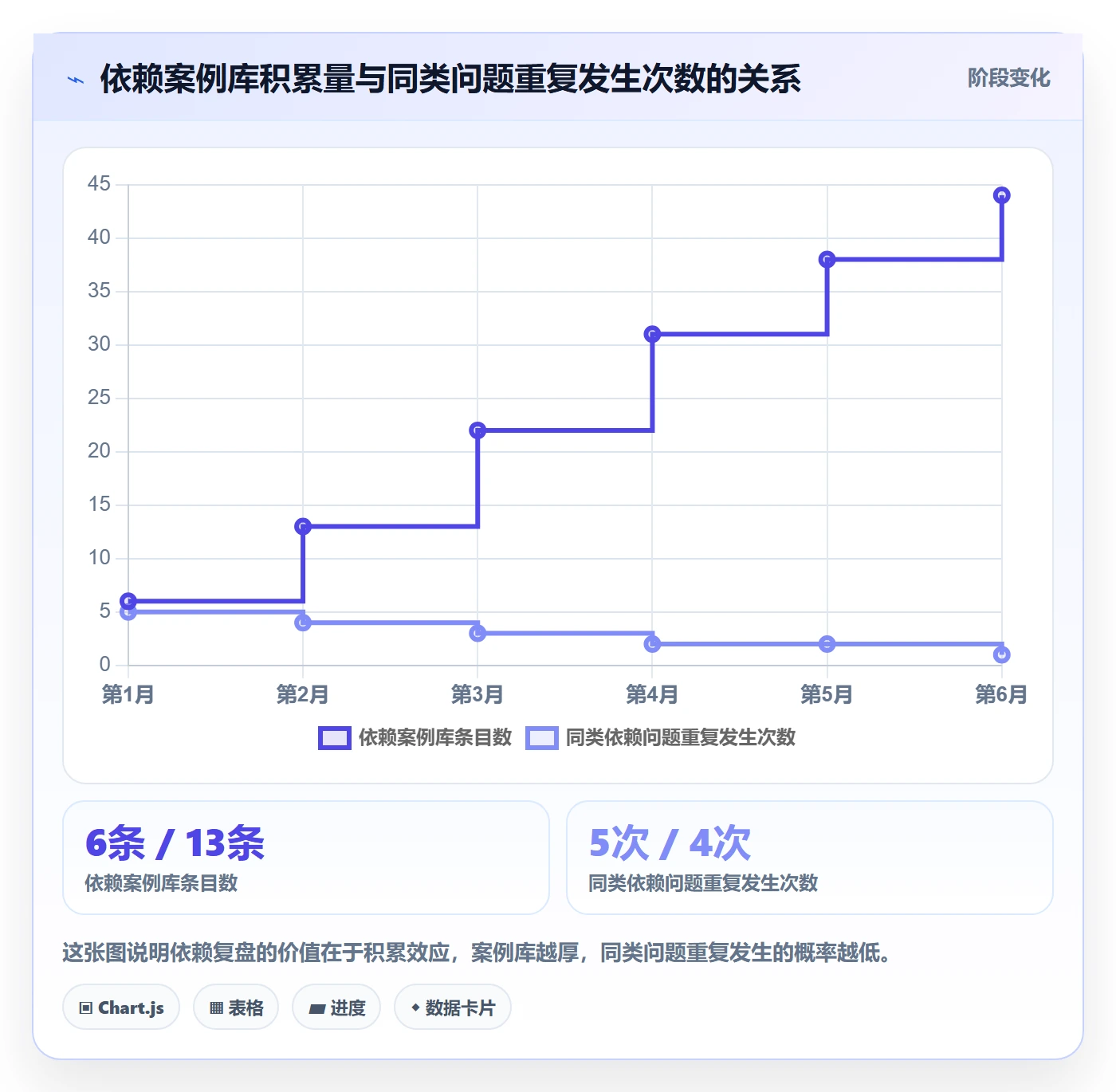Click the 数据卡片 tag chip

pyautogui.click(x=453, y=1008)
